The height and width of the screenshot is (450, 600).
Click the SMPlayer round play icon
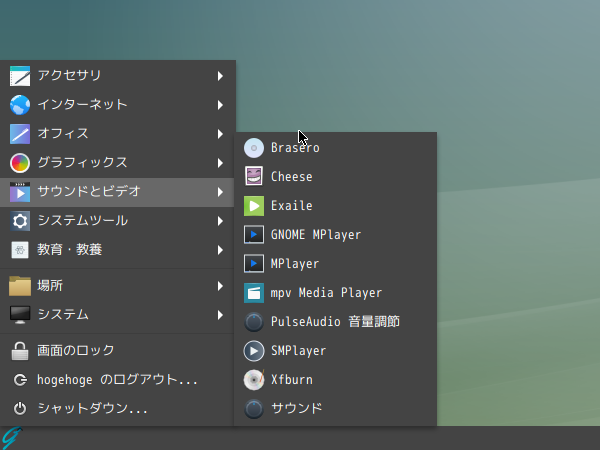click(254, 351)
